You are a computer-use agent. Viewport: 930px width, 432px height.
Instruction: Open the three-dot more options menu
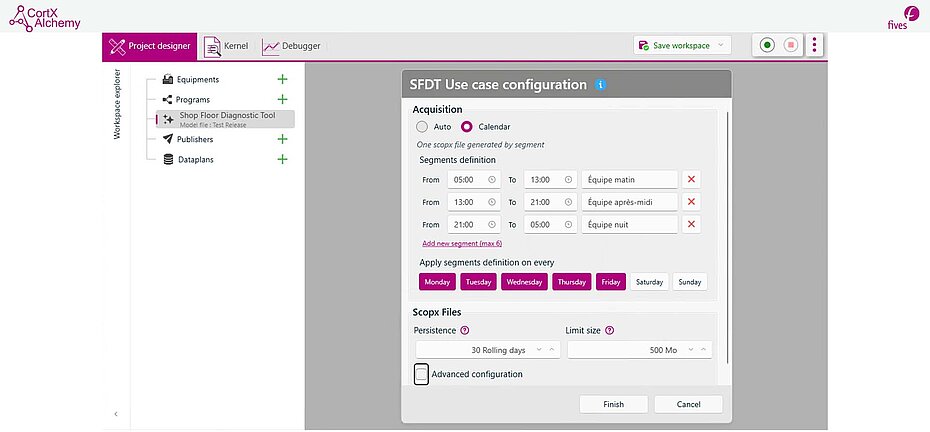(x=816, y=45)
